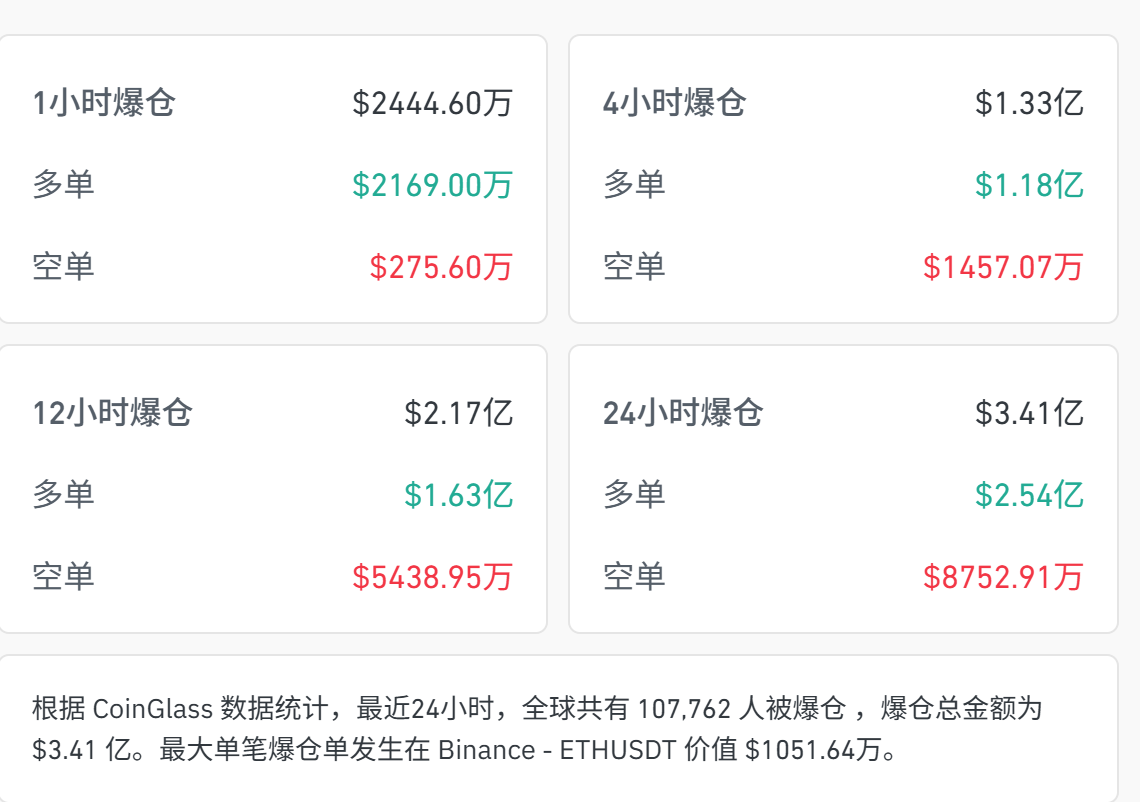The height and width of the screenshot is (802, 1140).
Task: Click the 4-hour total $1.33亿
Action: click(1029, 103)
